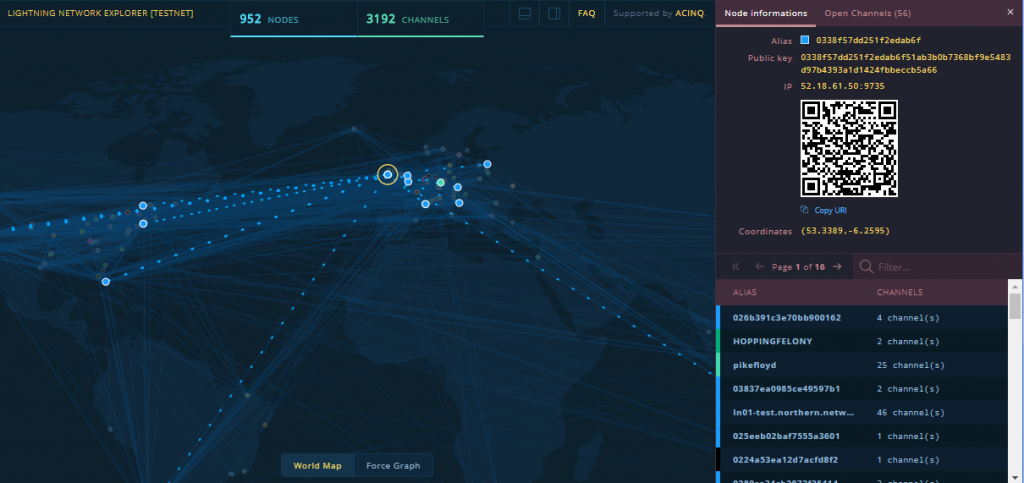Select row 025eeb02baf7555a3601
This screenshot has height=483, width=1024.
(862, 436)
